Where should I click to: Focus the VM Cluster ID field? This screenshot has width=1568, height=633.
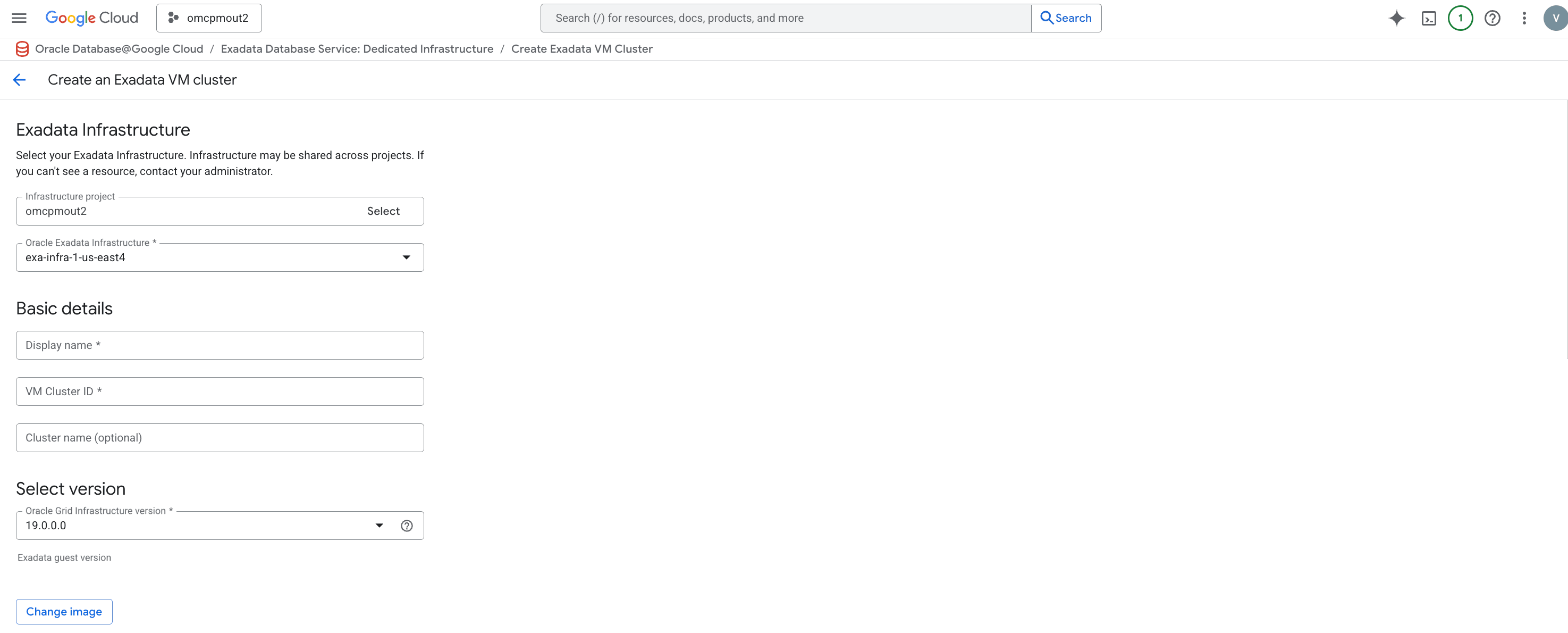coord(219,391)
